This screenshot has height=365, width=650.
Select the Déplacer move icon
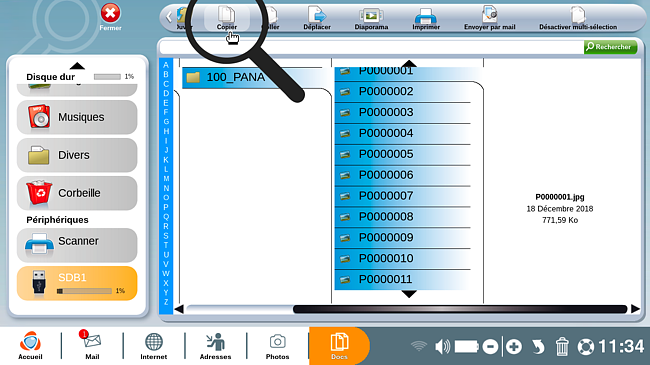click(x=317, y=18)
